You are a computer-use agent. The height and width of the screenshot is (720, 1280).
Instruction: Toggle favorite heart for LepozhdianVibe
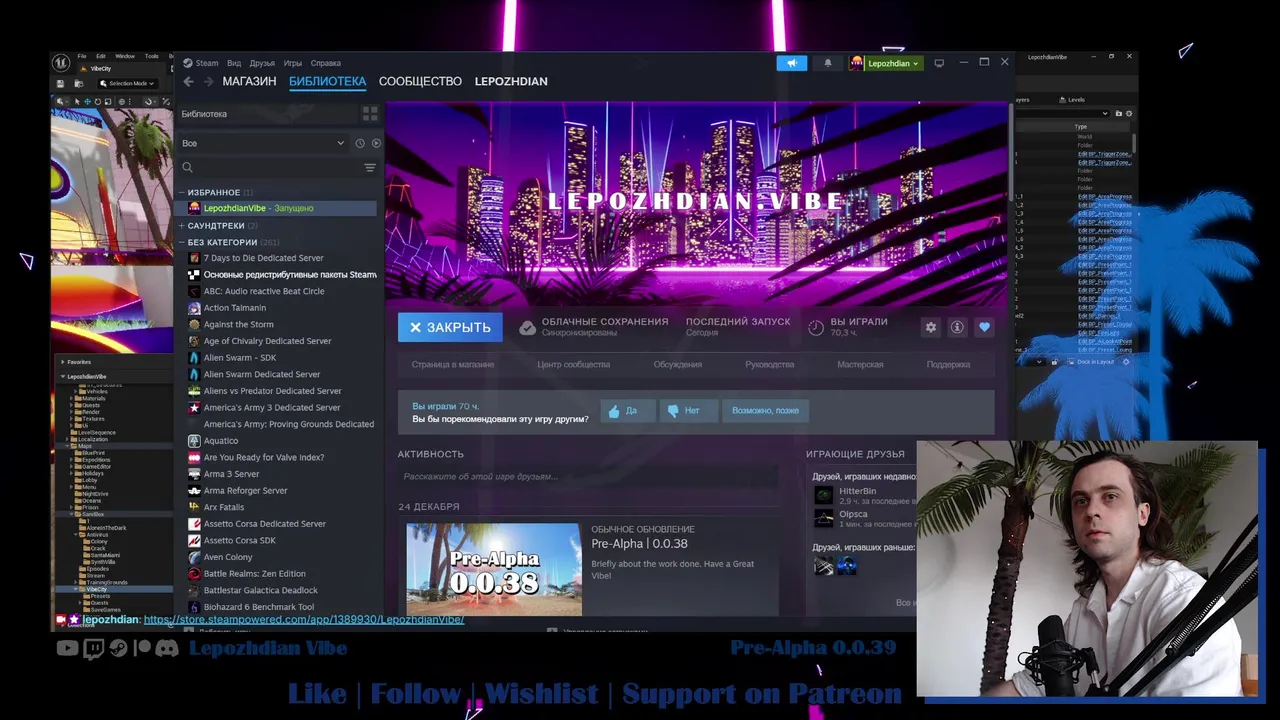tap(984, 327)
